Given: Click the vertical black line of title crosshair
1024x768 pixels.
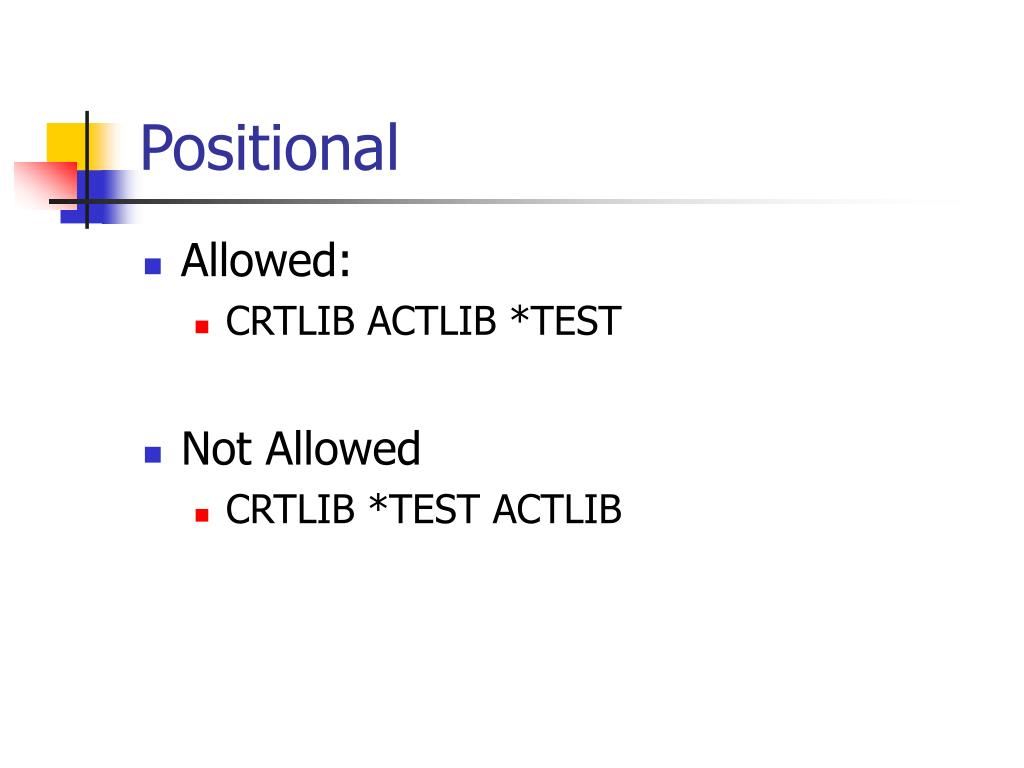Looking at the screenshot, I should click(x=87, y=170).
